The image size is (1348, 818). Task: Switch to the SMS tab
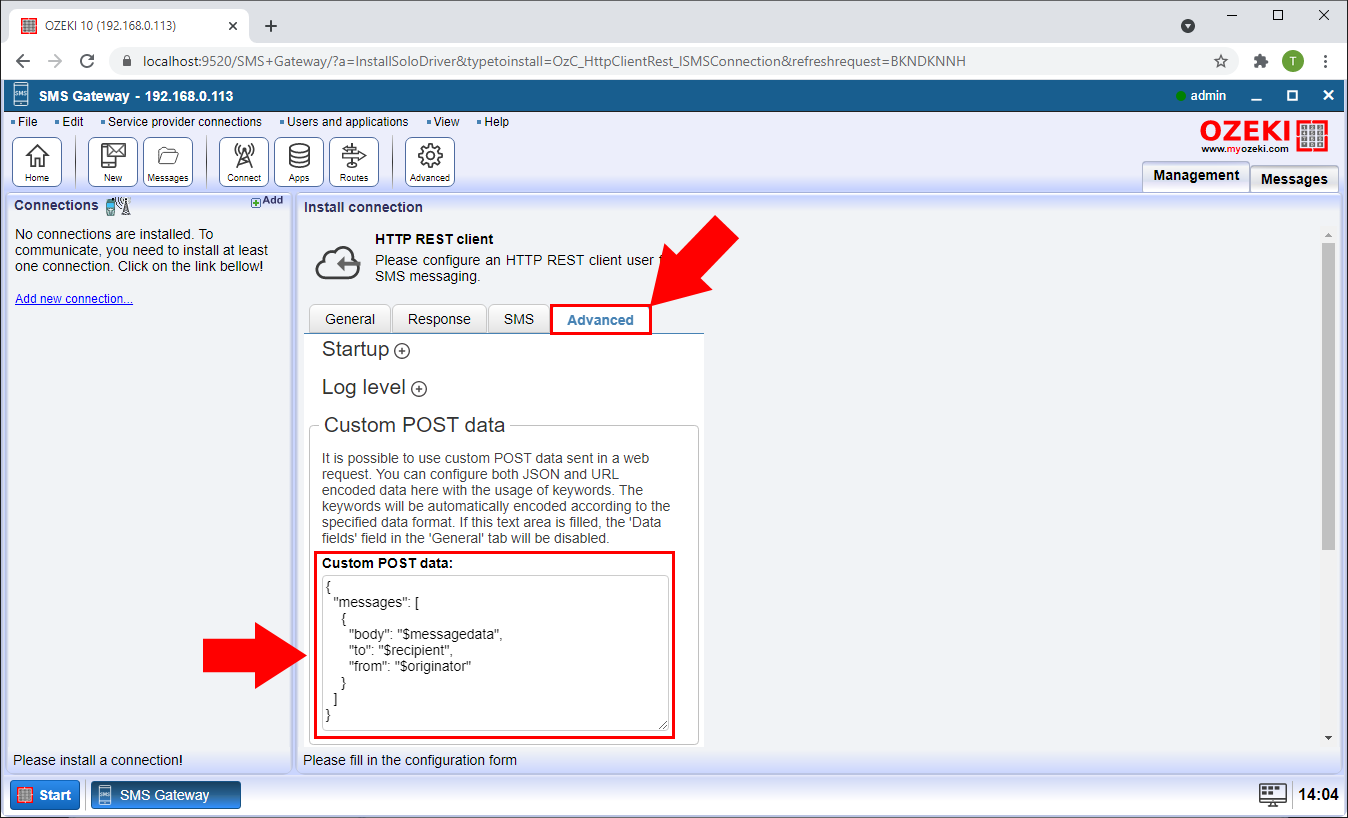(x=519, y=319)
